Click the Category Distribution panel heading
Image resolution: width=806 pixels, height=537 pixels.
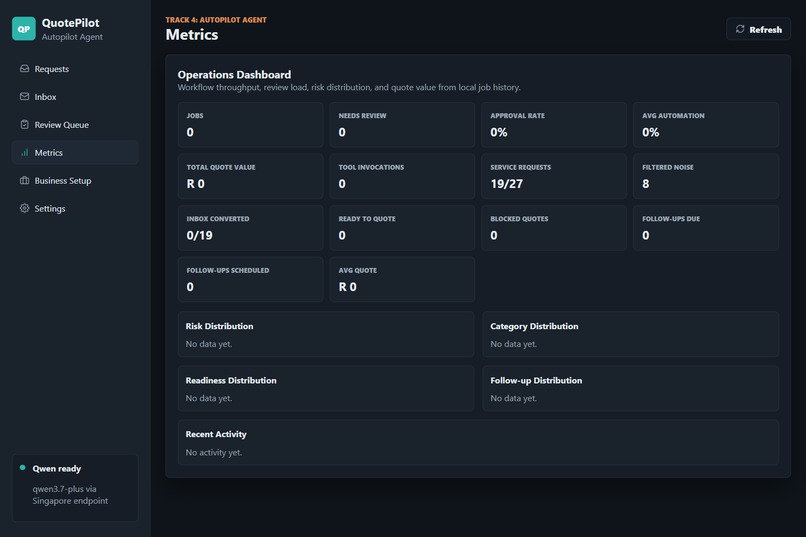tap(534, 326)
